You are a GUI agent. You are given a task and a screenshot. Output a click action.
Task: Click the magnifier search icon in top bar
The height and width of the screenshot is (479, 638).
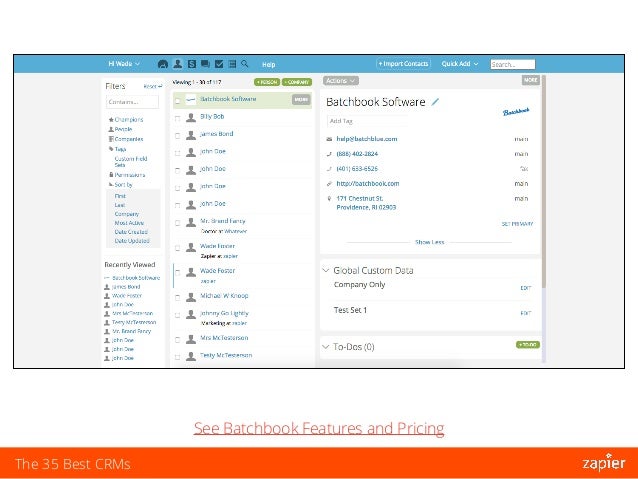(x=245, y=63)
